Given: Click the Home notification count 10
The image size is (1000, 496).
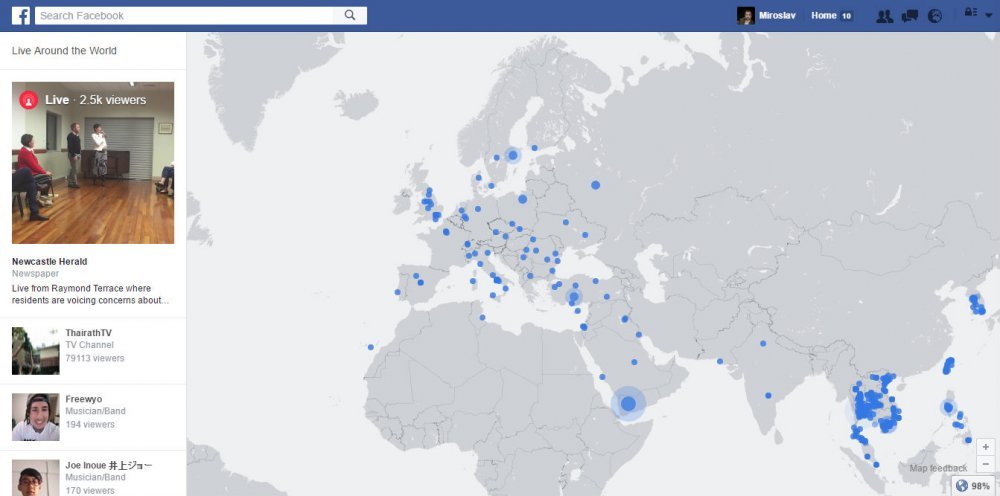Looking at the screenshot, I should (x=846, y=16).
